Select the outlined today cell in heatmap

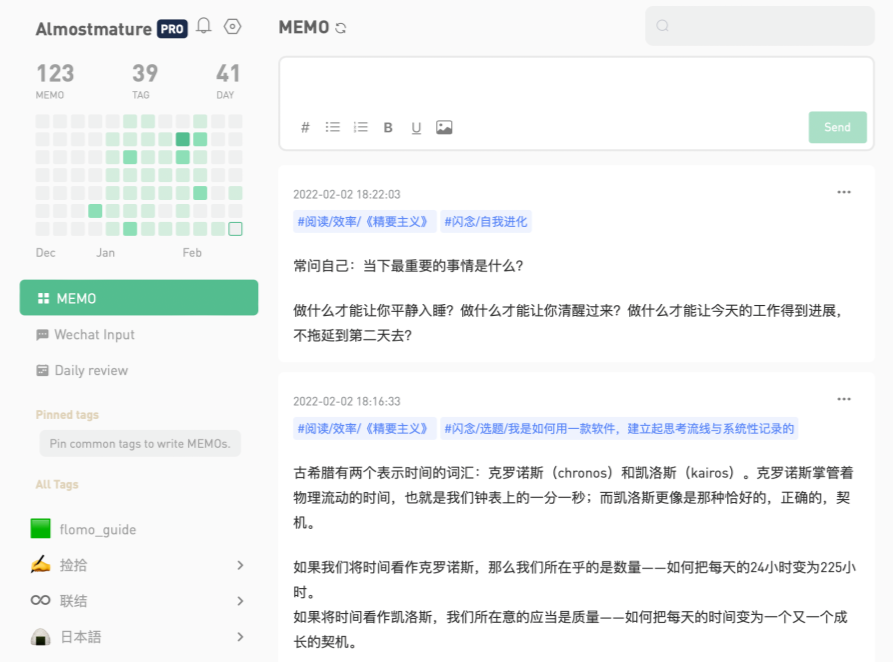click(235, 229)
